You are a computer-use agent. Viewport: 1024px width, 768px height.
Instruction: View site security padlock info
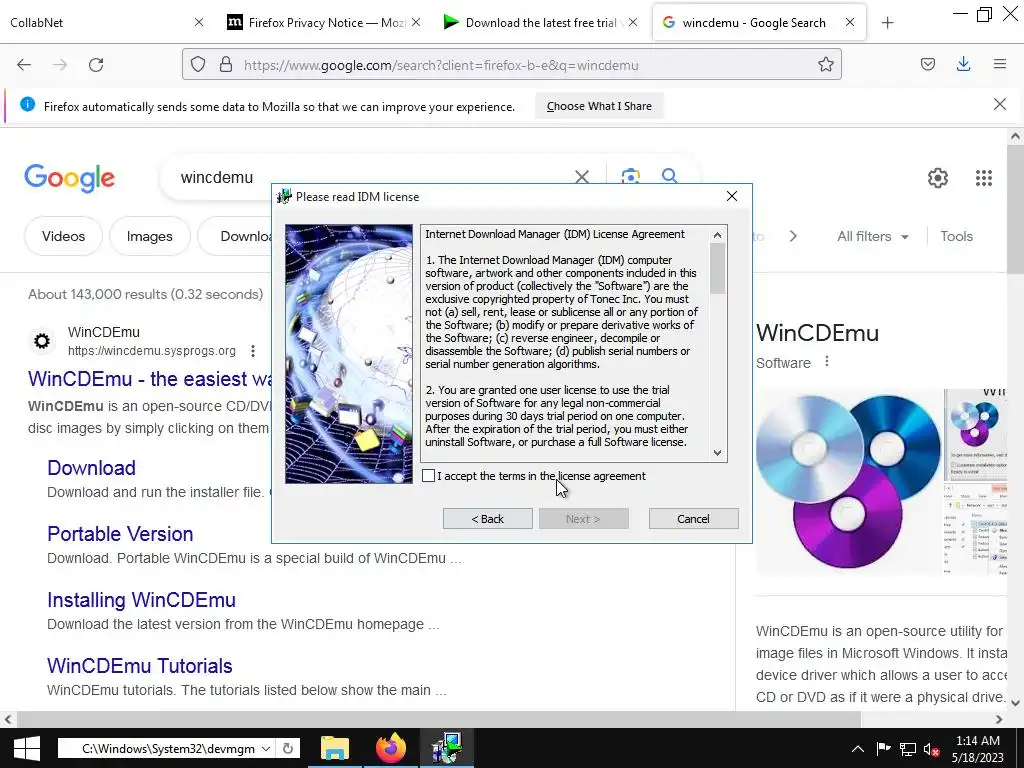[x=226, y=65]
